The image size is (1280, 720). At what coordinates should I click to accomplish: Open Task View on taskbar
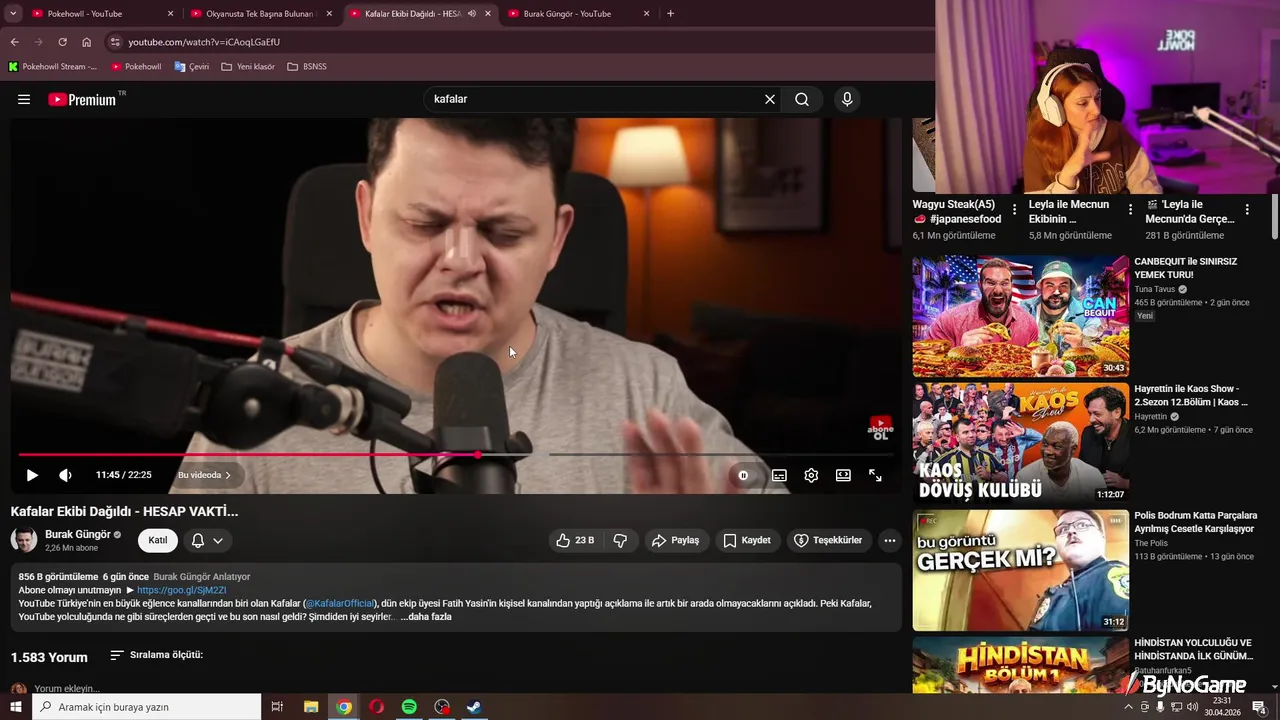coord(278,707)
